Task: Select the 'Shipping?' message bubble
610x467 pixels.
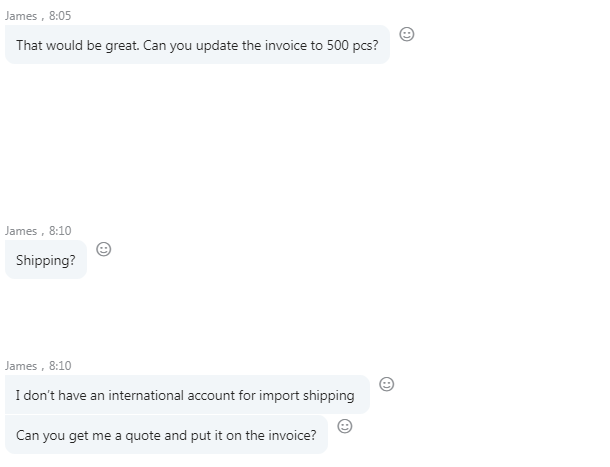Action: [46, 260]
